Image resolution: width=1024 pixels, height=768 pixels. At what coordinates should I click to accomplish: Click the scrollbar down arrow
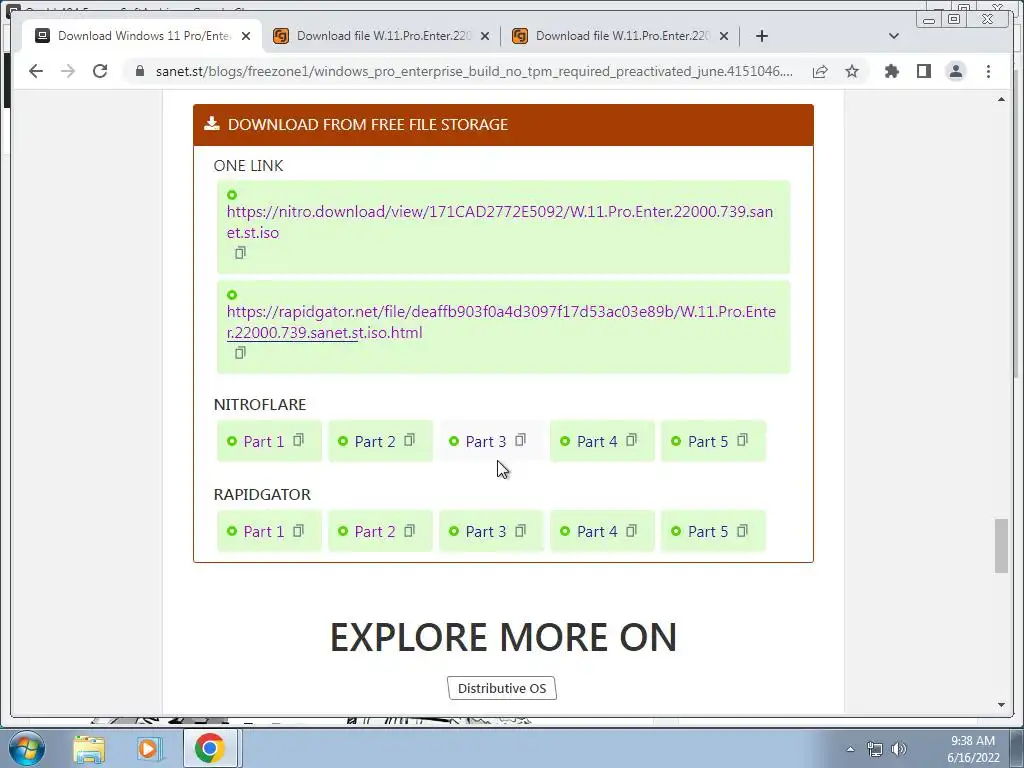pos(1001,705)
